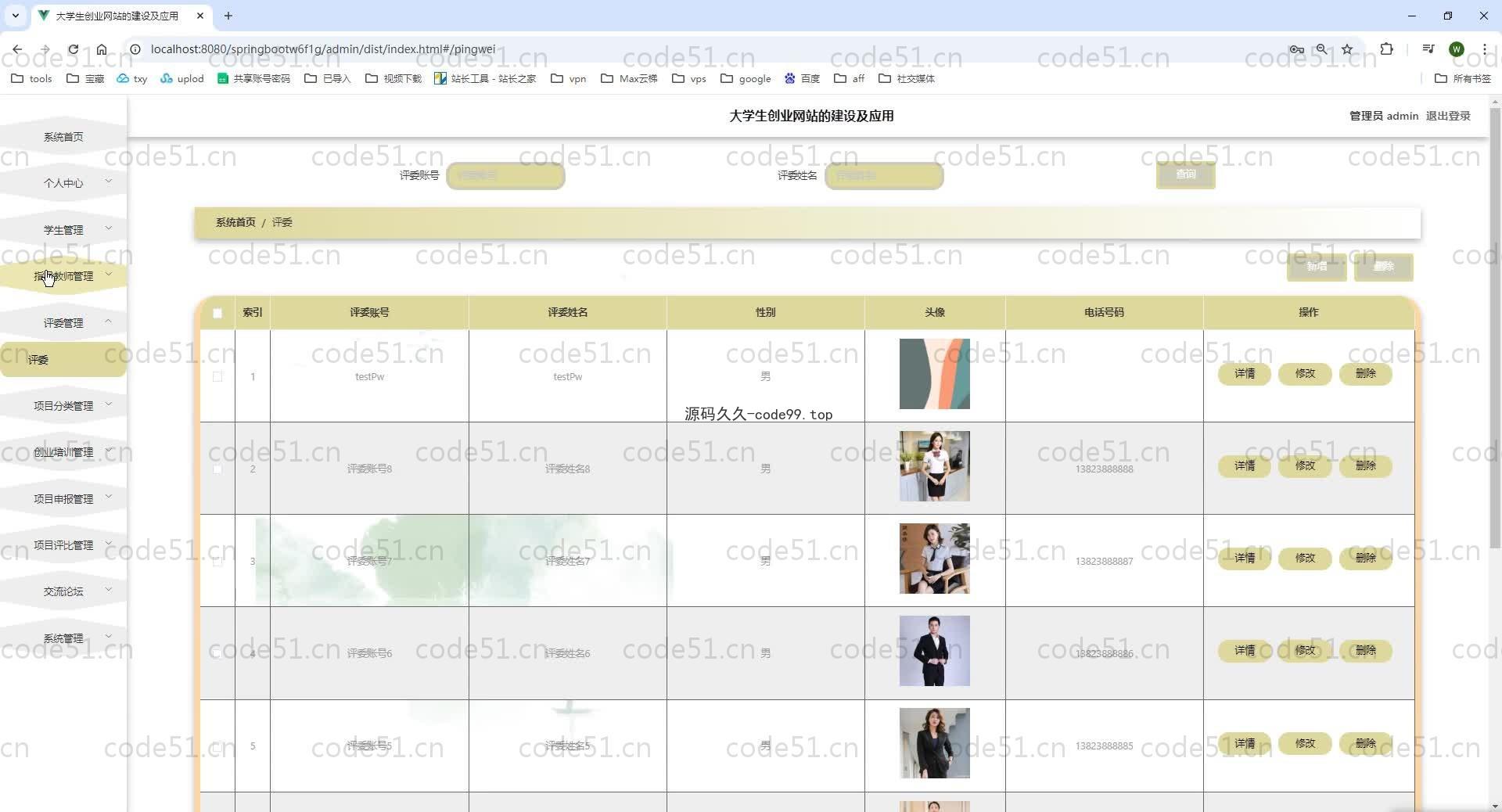Open avatar thumbnail of 评委账号6 row
Image resolution: width=1502 pixels, height=812 pixels.
coord(934,651)
